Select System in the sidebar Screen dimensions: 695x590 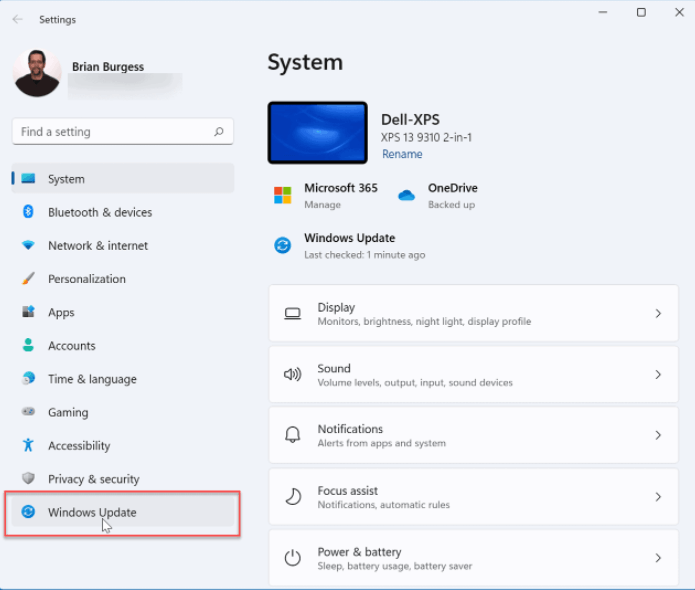coord(123,178)
